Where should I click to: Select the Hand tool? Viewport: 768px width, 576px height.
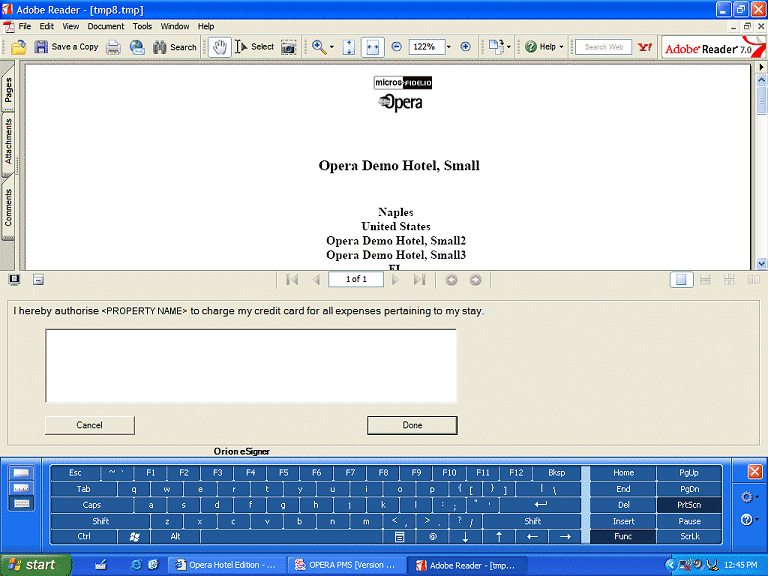pyautogui.click(x=219, y=47)
